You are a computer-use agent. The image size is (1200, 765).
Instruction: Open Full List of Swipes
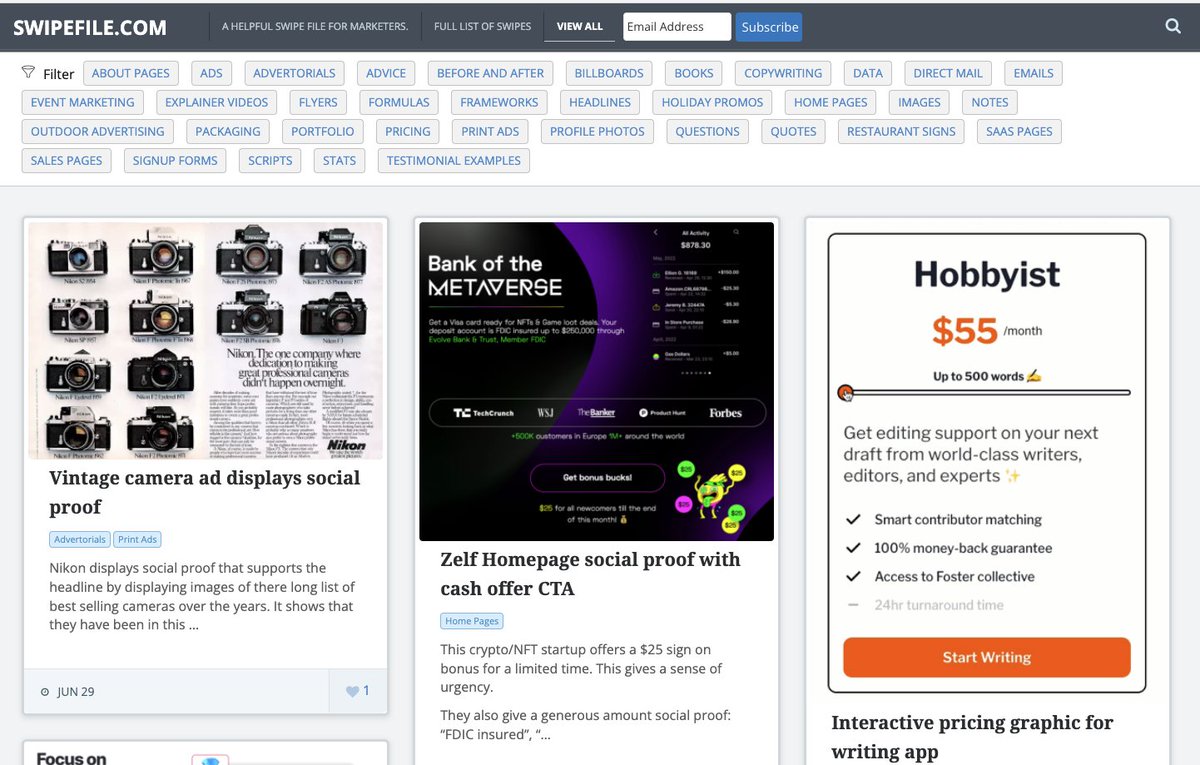click(483, 26)
